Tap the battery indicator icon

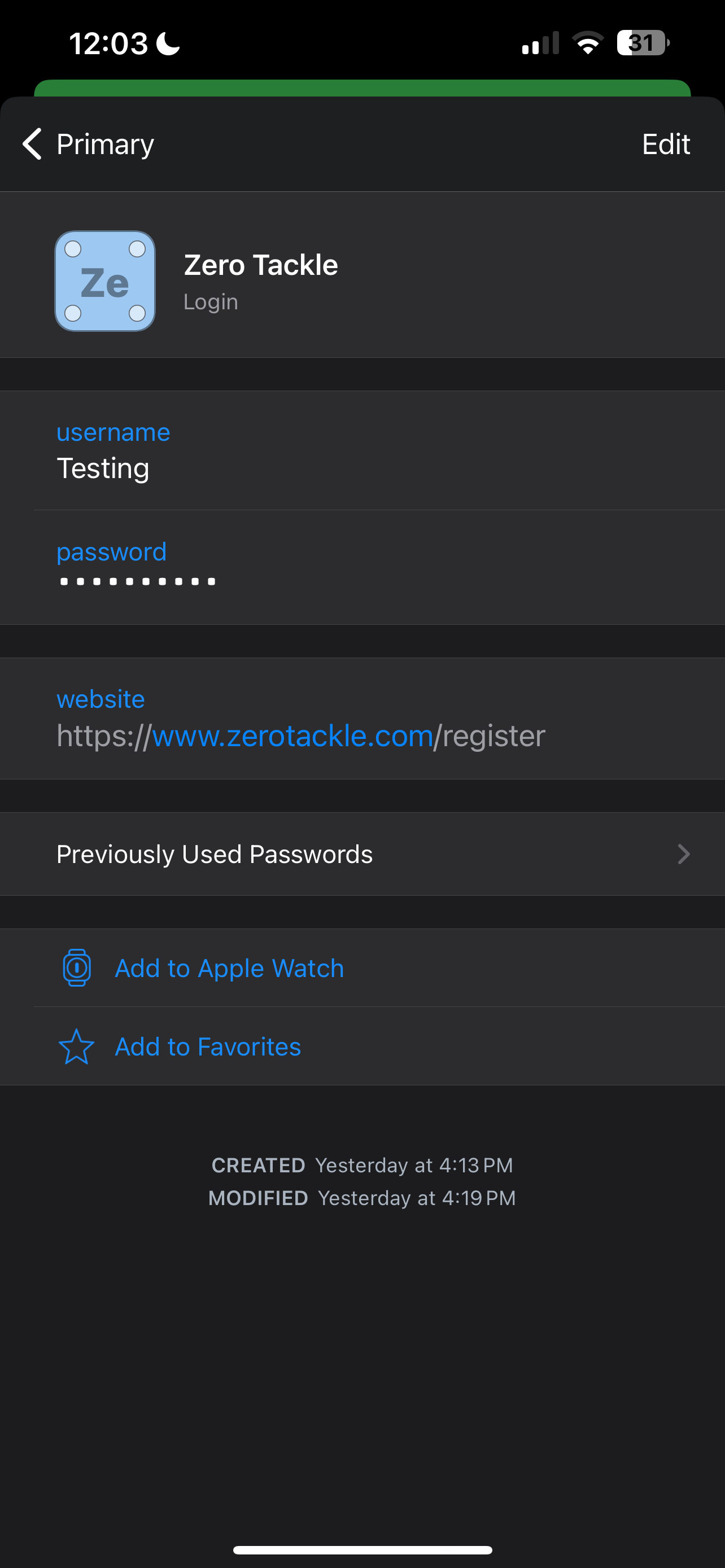click(643, 43)
